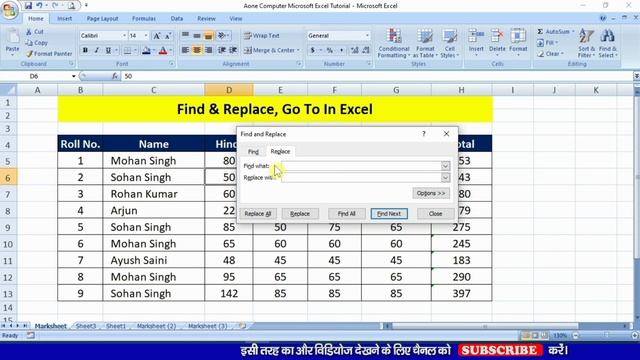This screenshot has height=360, width=640.
Task: Click the Undo icon in quick access toolbar
Action: click(40, 6)
